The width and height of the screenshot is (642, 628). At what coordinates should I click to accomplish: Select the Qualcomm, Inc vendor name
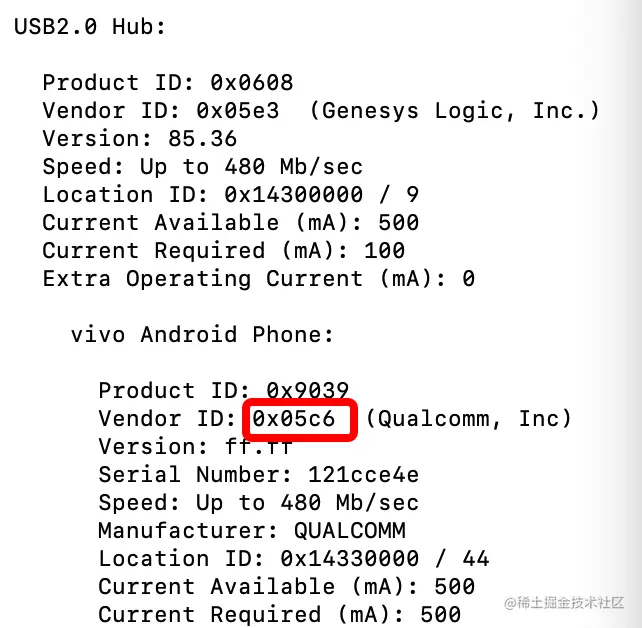(468, 419)
